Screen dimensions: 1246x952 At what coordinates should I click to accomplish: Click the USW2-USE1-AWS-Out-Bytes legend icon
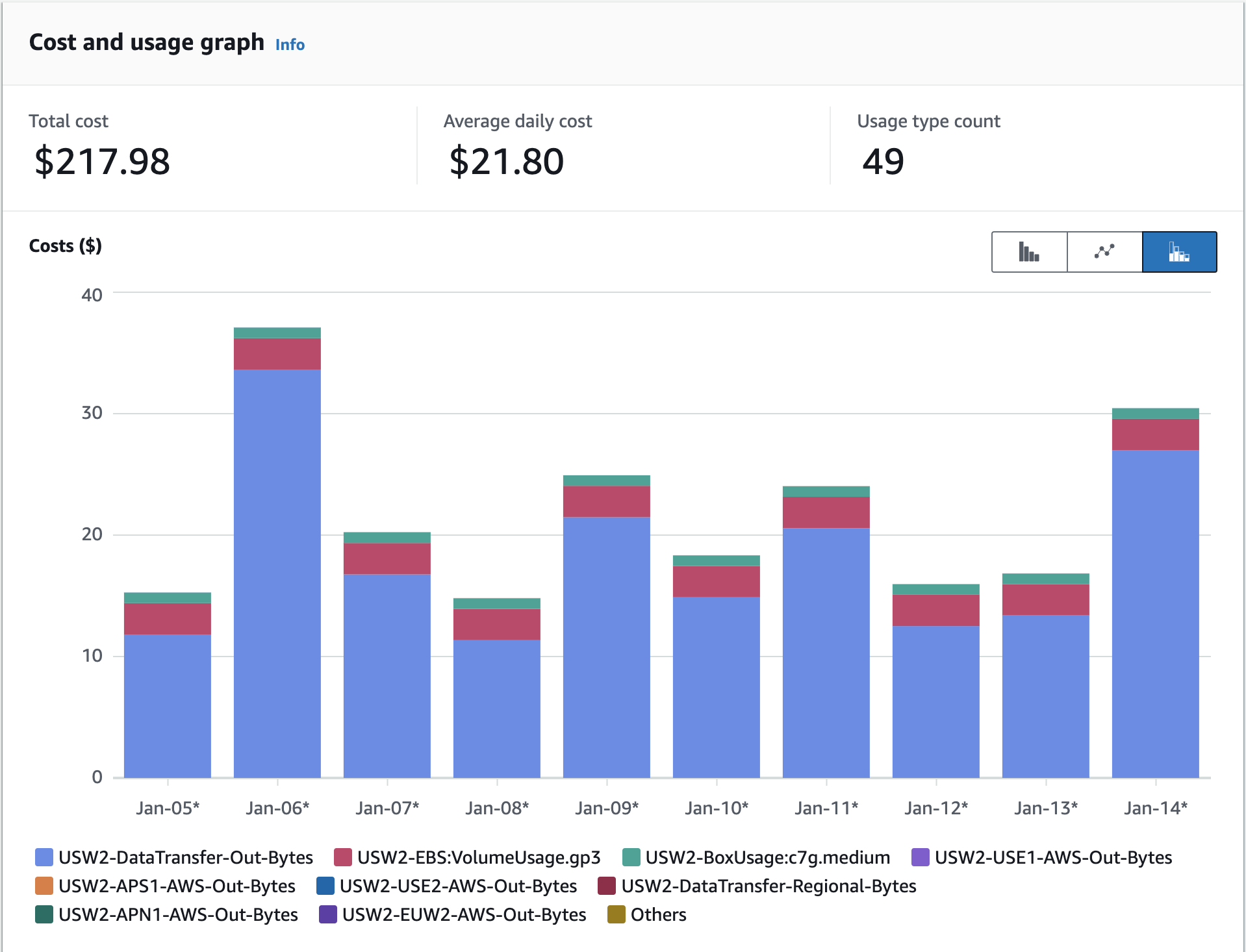[920, 857]
